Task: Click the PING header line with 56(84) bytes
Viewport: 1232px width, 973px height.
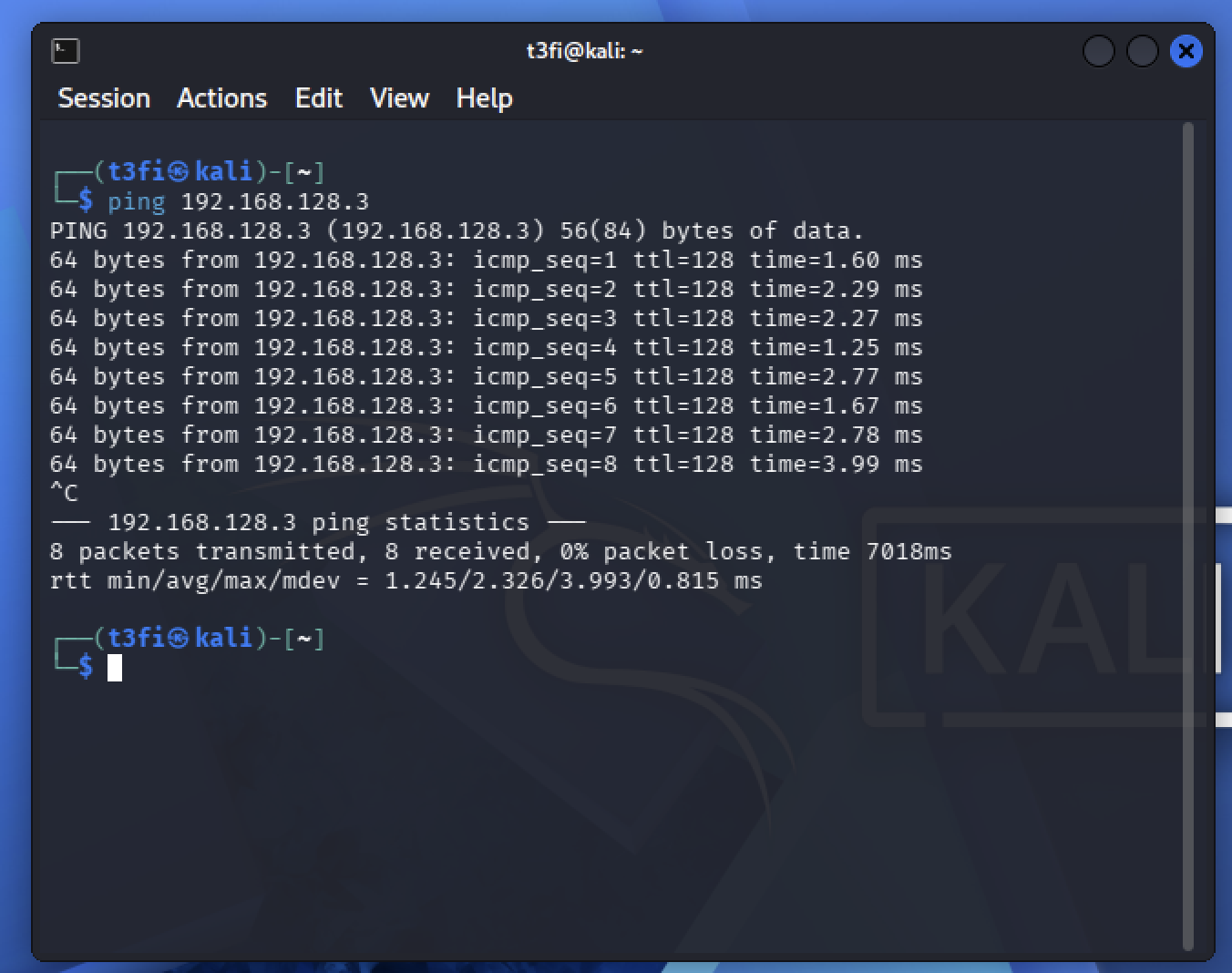Action: 457,230
